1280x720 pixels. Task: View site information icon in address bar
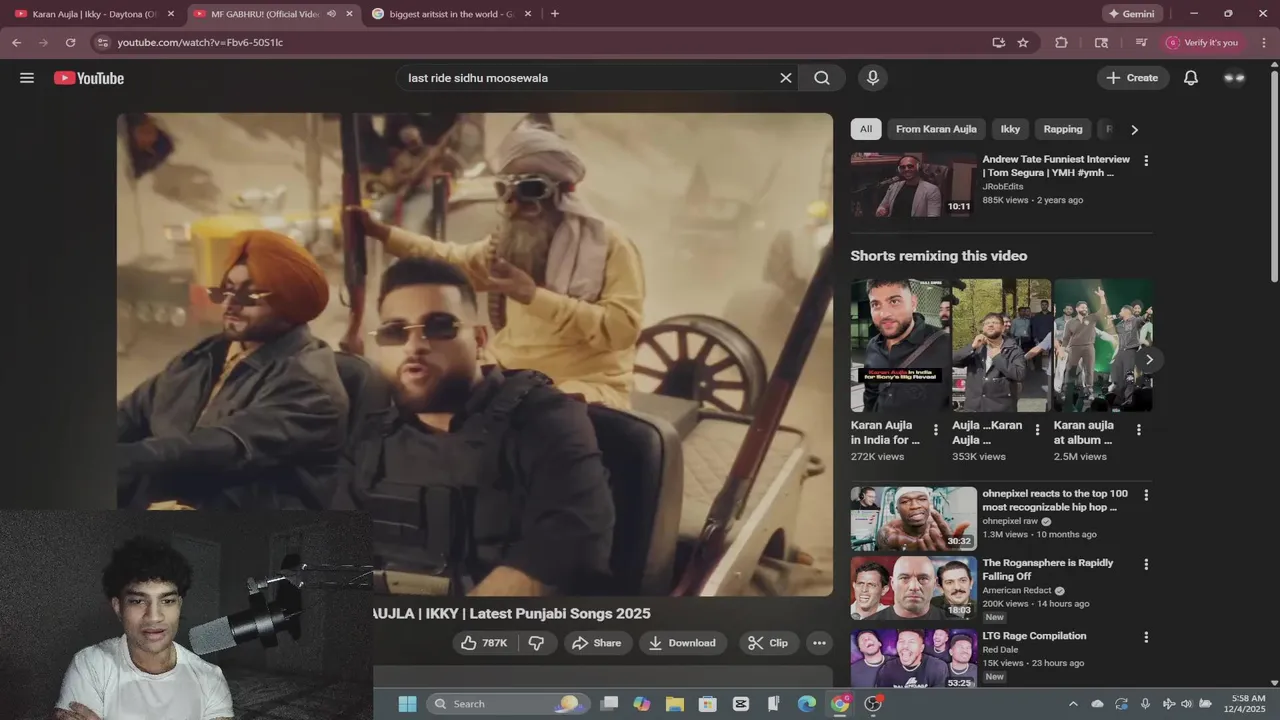coord(102,42)
